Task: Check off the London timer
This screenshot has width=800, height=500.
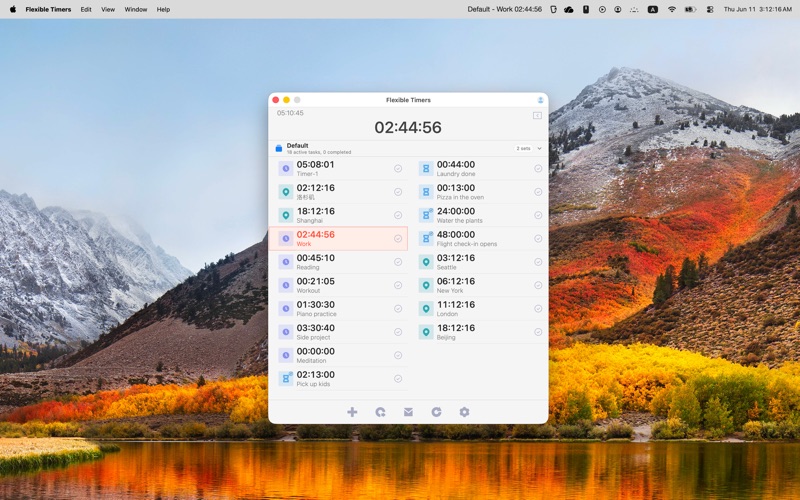Action: (538, 309)
